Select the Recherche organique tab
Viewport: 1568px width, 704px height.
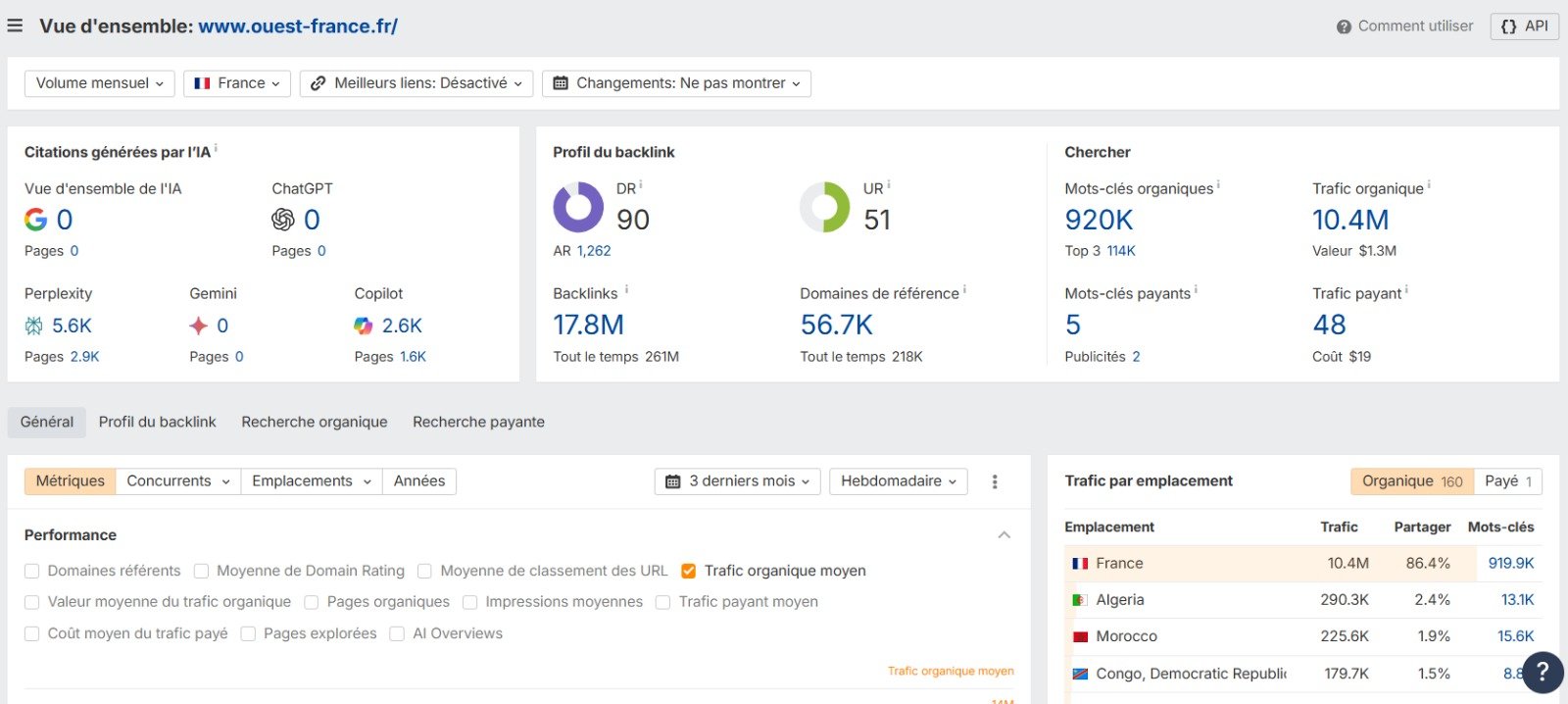[x=314, y=422]
